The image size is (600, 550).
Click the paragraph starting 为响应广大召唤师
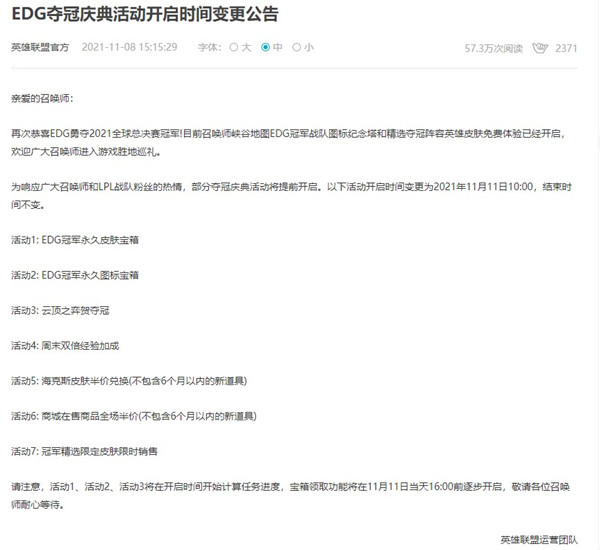291,196
